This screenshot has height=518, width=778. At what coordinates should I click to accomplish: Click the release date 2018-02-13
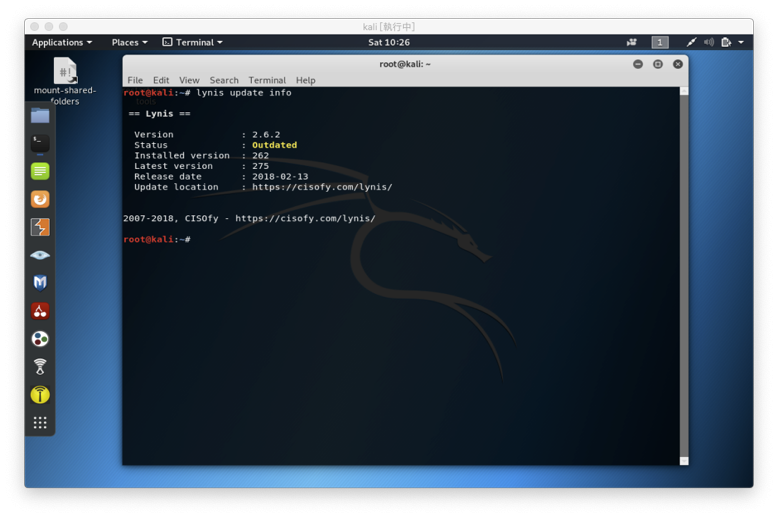click(x=280, y=177)
